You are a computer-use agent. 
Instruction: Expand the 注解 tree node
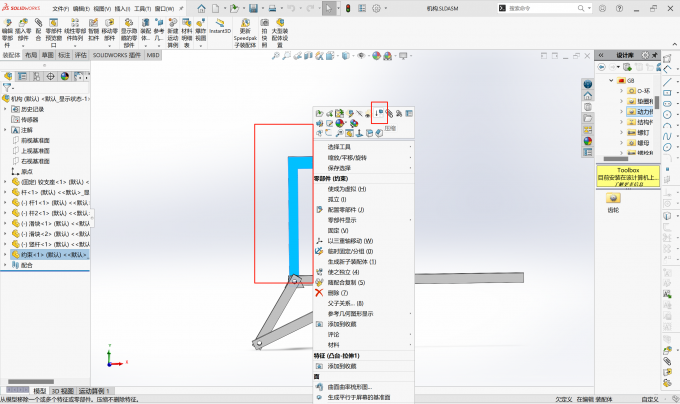pos(5,130)
